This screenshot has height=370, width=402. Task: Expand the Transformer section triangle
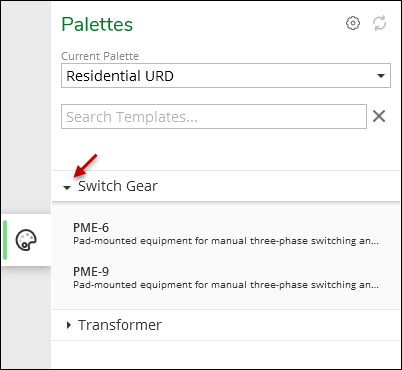(x=69, y=325)
